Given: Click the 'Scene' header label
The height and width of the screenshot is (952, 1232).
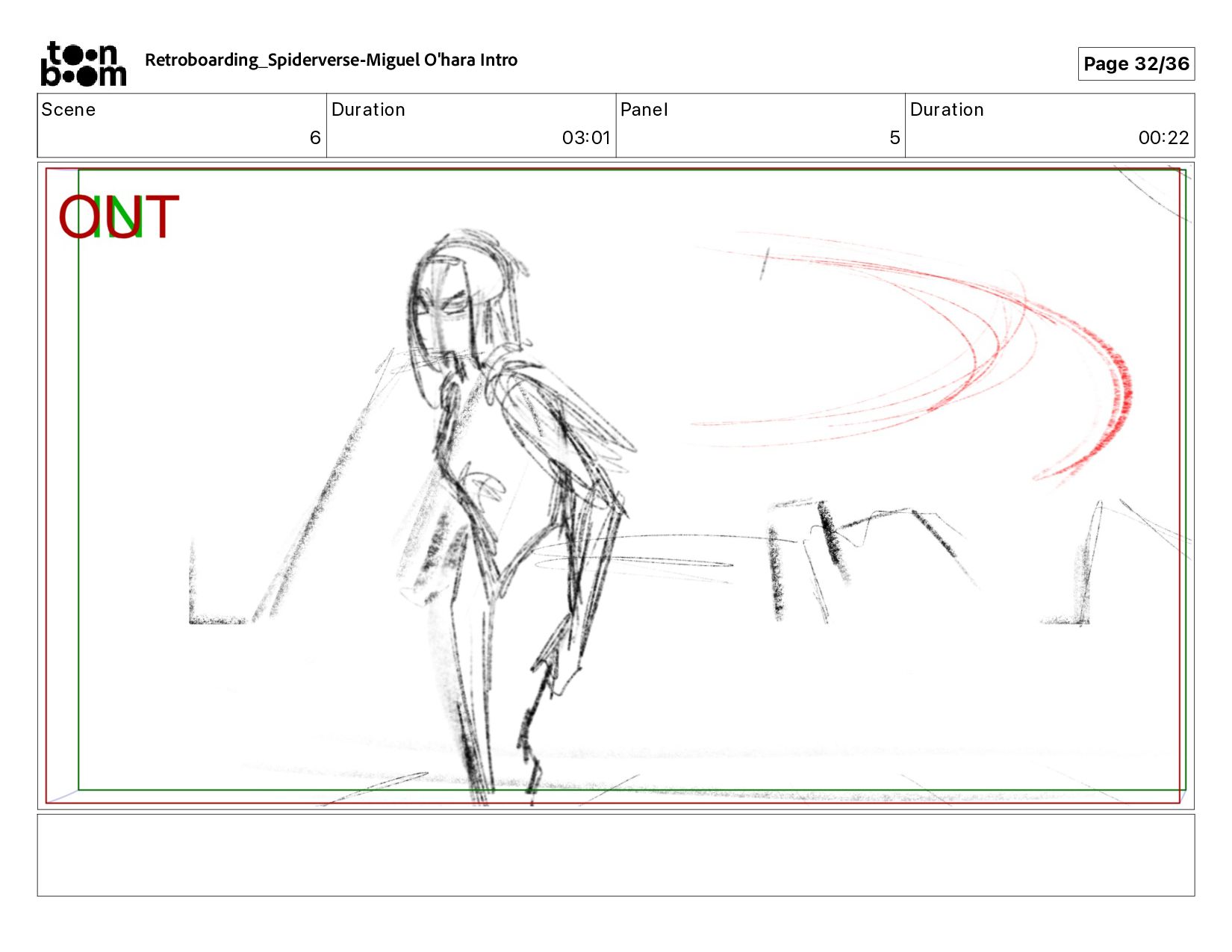Looking at the screenshot, I should point(68,110).
